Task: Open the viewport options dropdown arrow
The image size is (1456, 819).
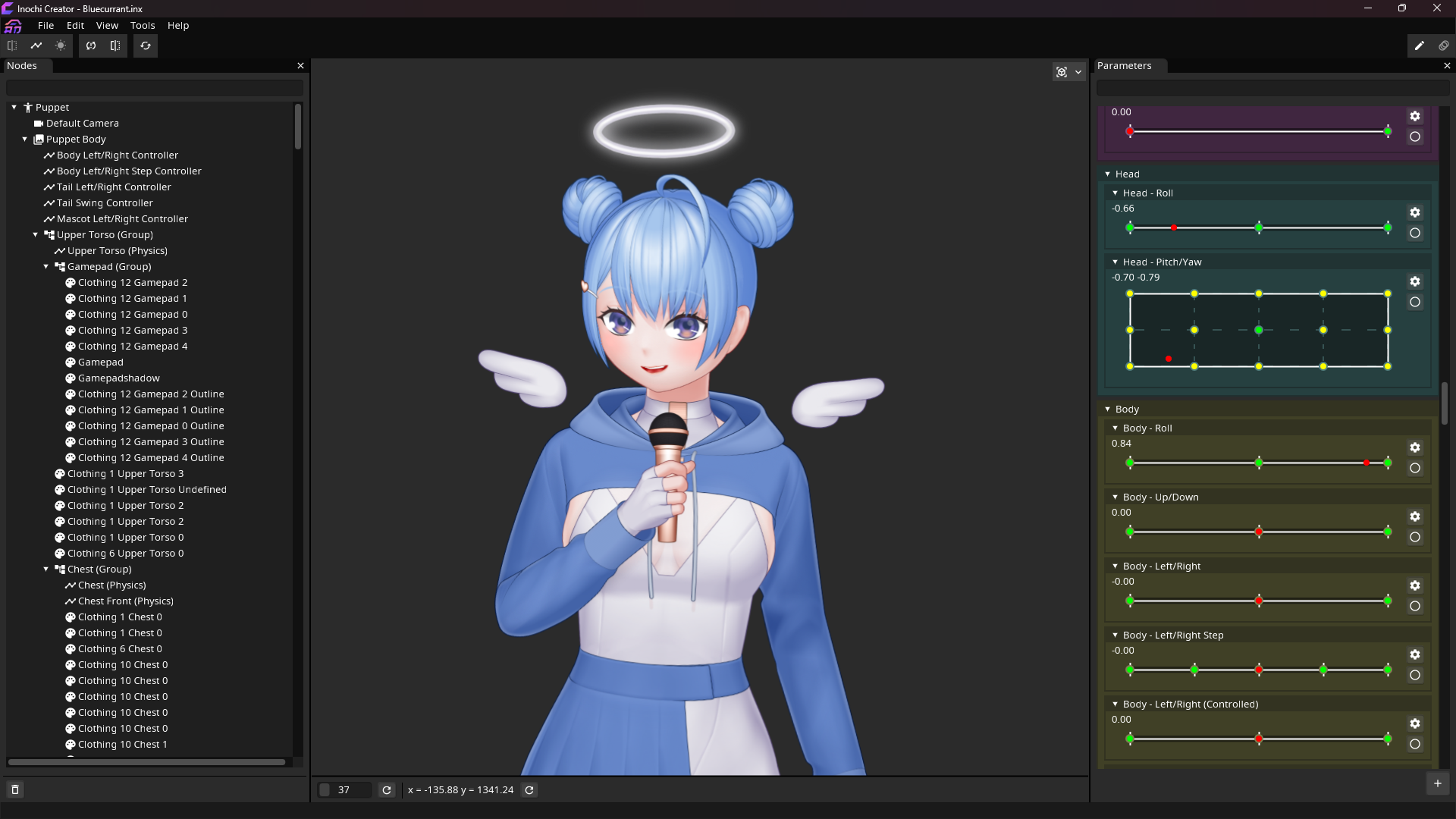Action: point(1078,72)
